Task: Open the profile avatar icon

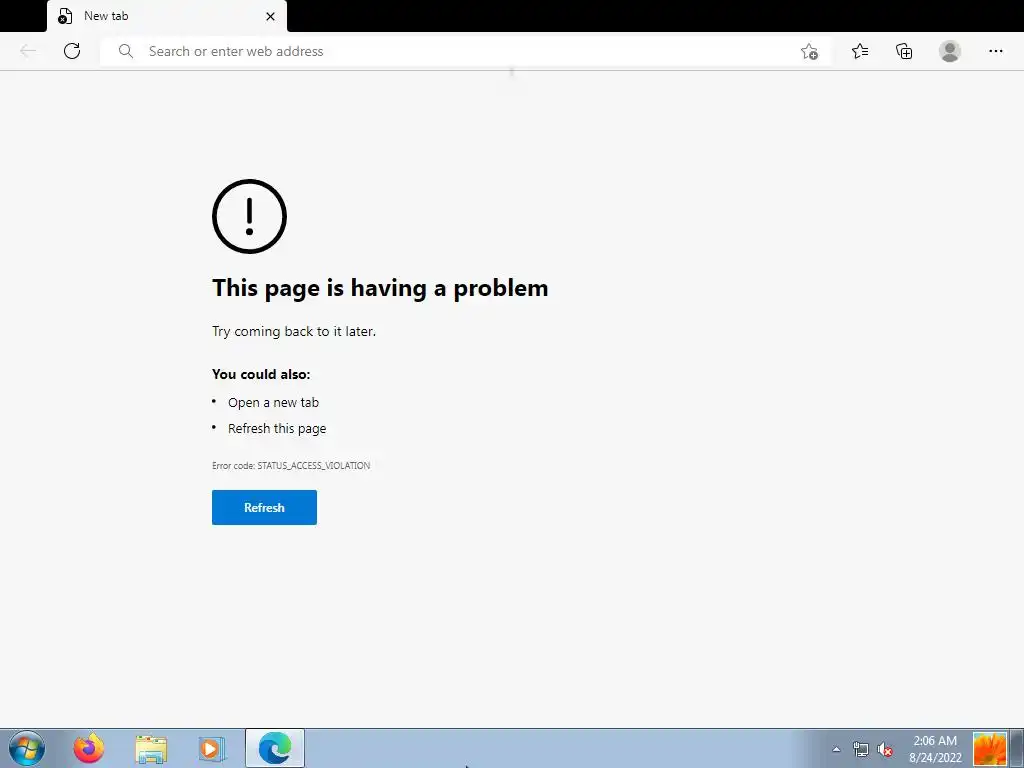Action: [950, 51]
